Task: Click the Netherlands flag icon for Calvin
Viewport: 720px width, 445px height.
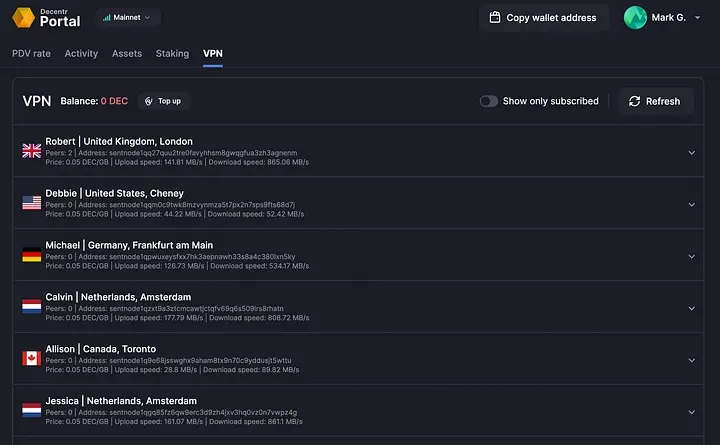Action: click(31, 307)
